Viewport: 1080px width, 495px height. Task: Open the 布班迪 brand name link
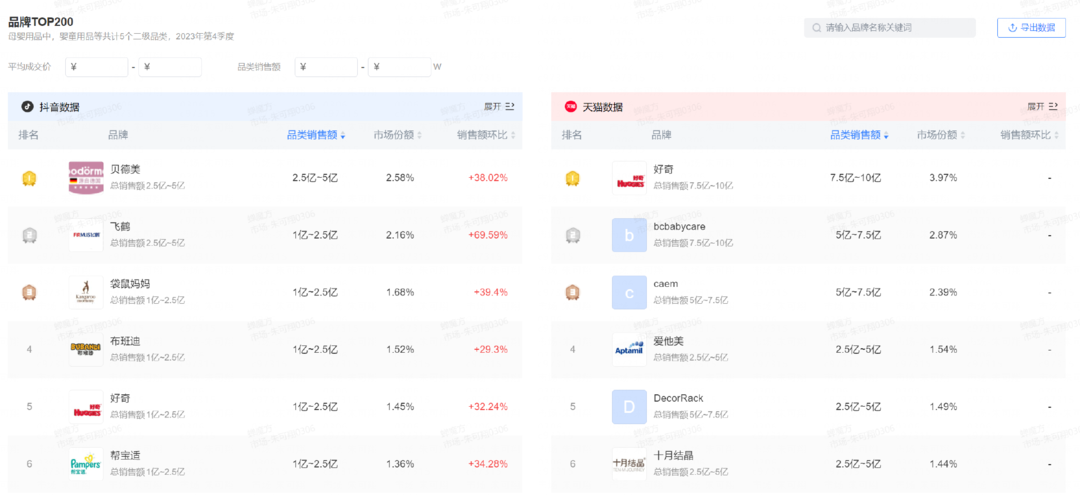click(125, 341)
